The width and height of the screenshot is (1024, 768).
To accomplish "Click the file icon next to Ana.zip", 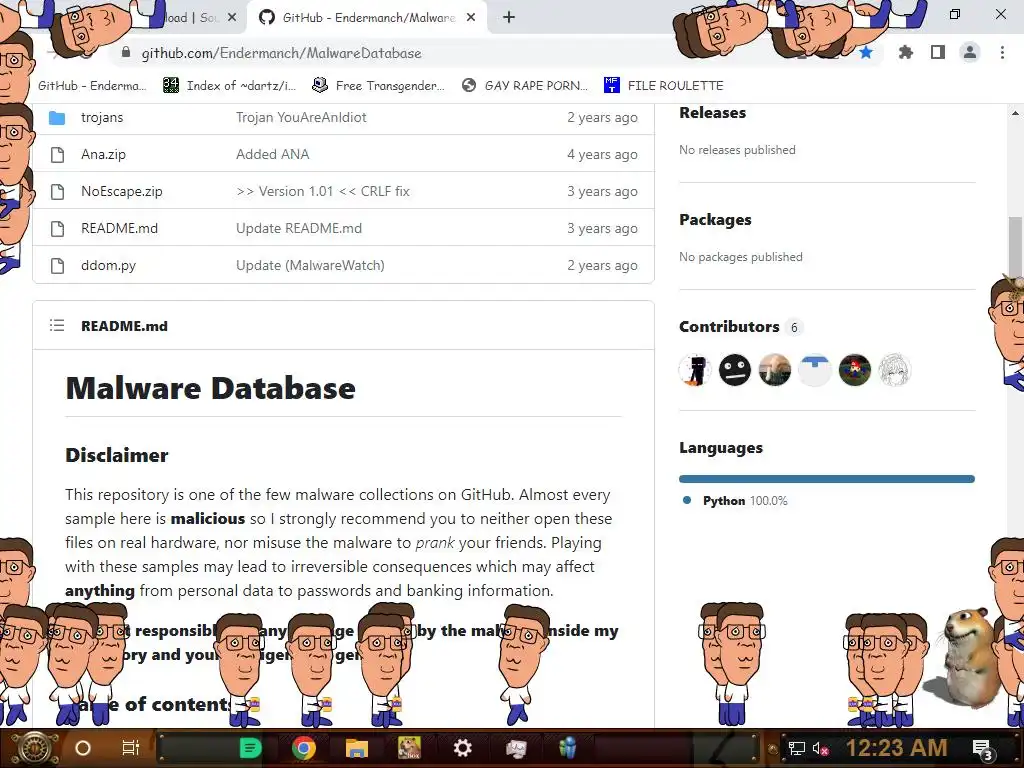I will 57,155.
